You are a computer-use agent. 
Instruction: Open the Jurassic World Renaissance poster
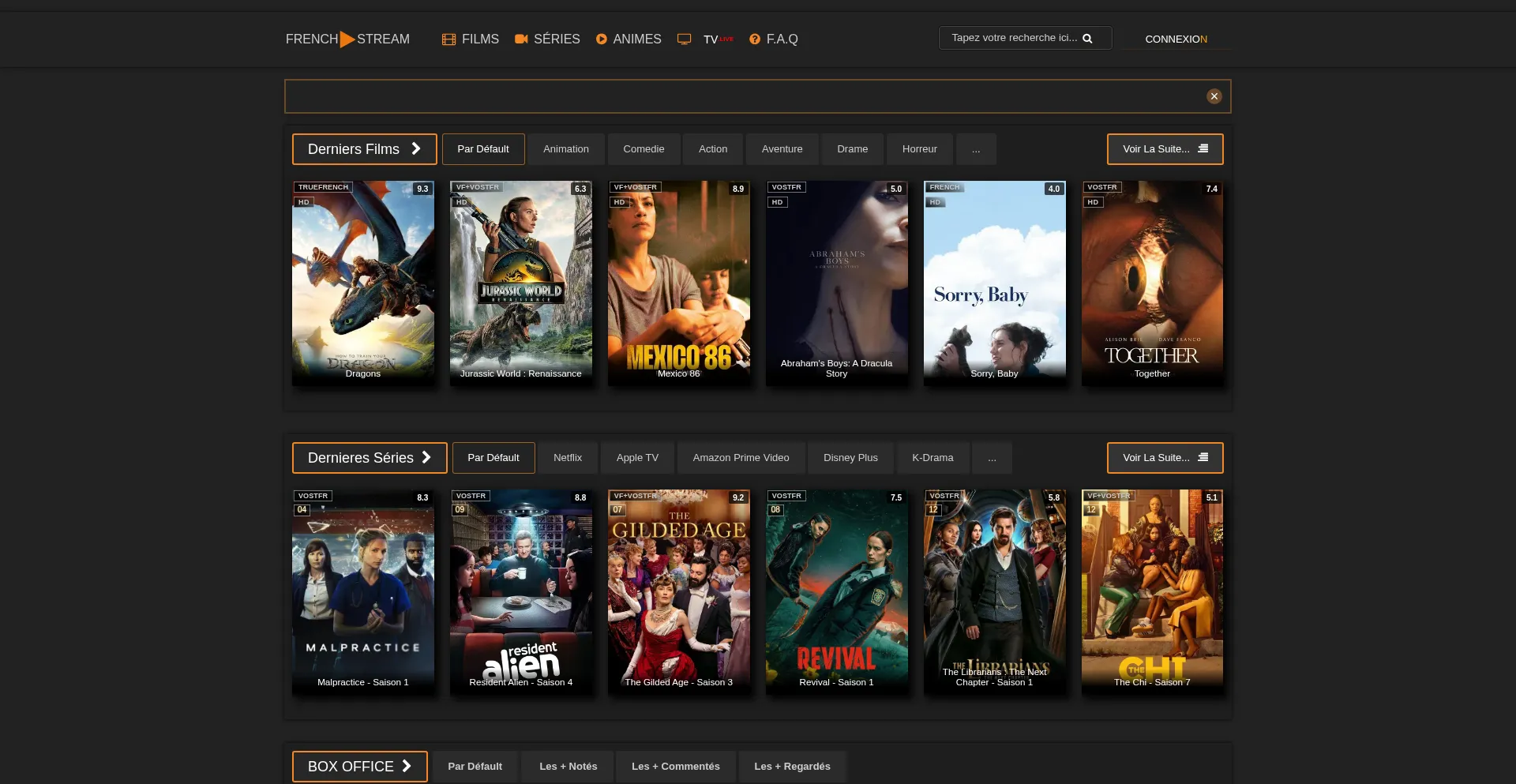[x=521, y=283]
